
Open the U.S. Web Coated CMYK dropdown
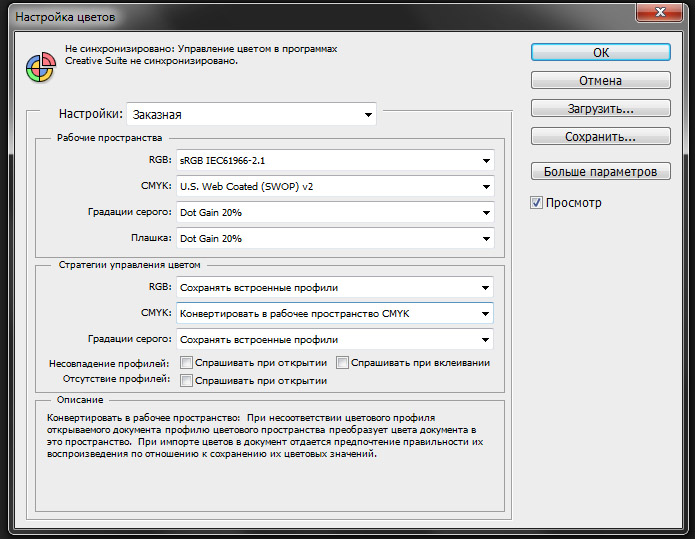[x=335, y=187]
